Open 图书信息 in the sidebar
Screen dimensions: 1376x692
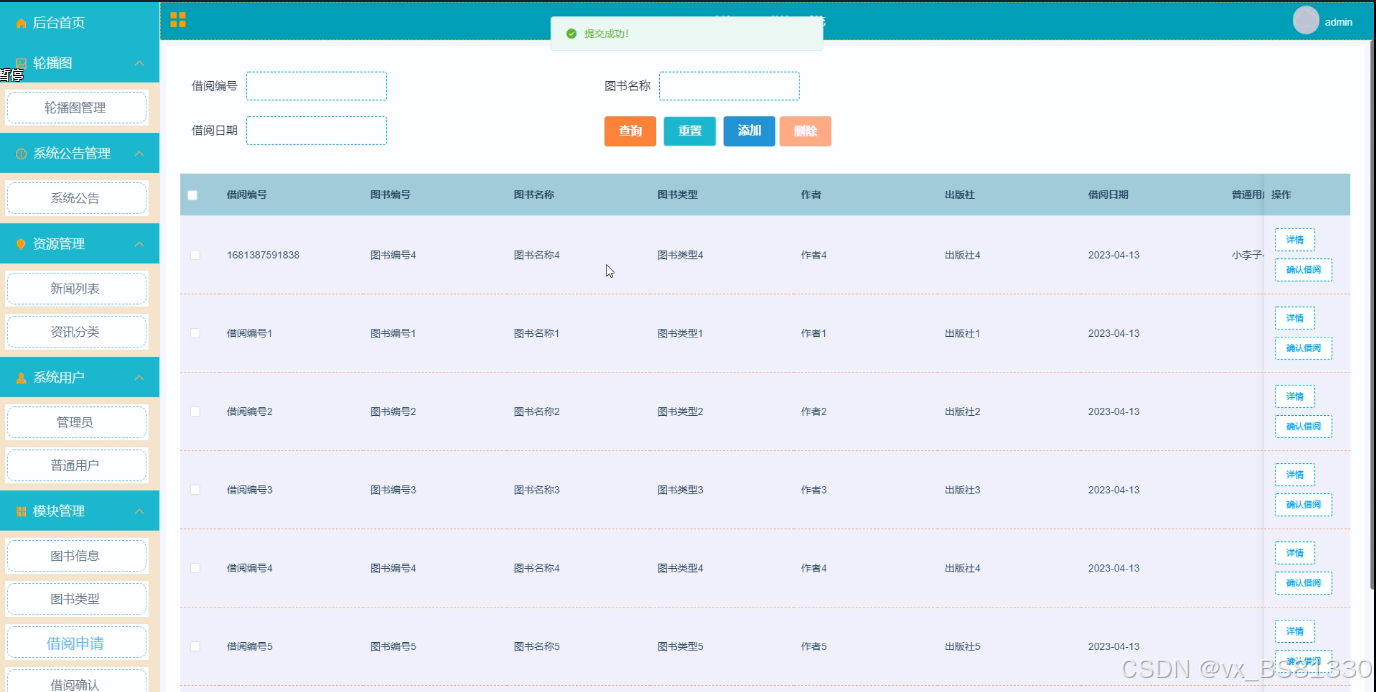click(77, 555)
